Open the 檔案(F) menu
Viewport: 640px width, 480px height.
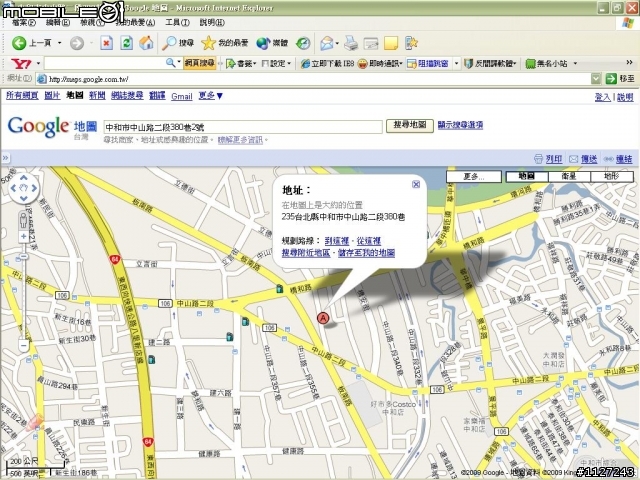tap(24, 22)
